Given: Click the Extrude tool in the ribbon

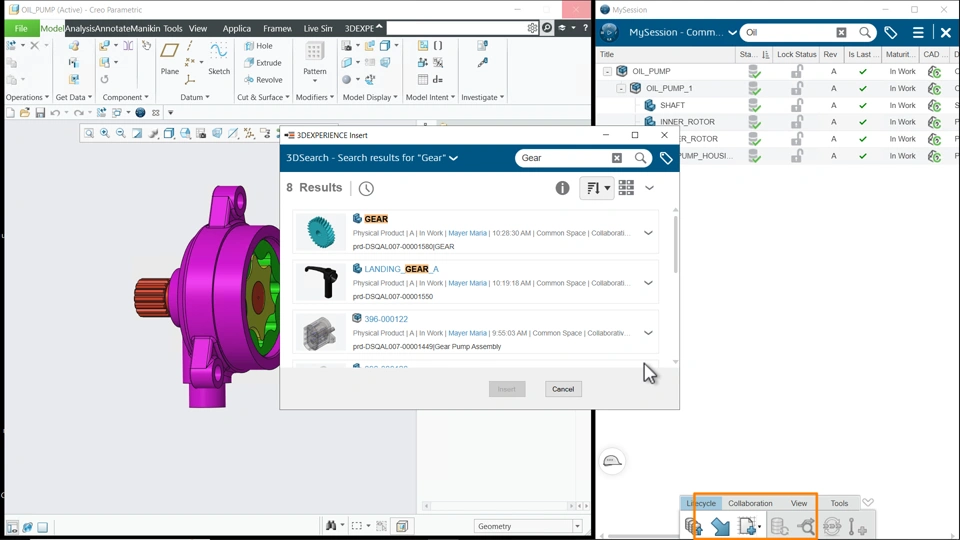Looking at the screenshot, I should click(263, 63).
